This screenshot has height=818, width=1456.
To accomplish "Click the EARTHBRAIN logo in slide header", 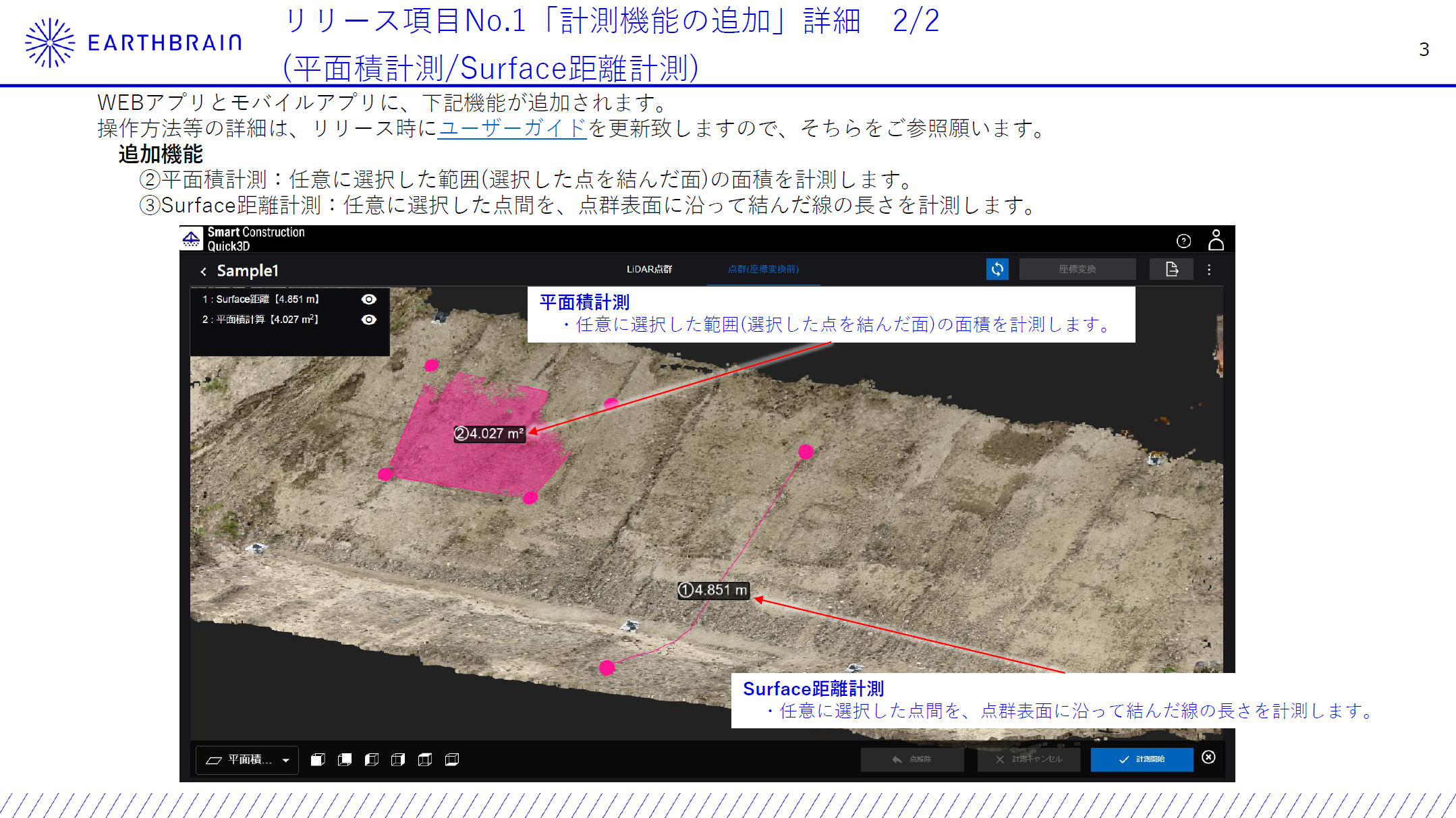I will coord(133,42).
